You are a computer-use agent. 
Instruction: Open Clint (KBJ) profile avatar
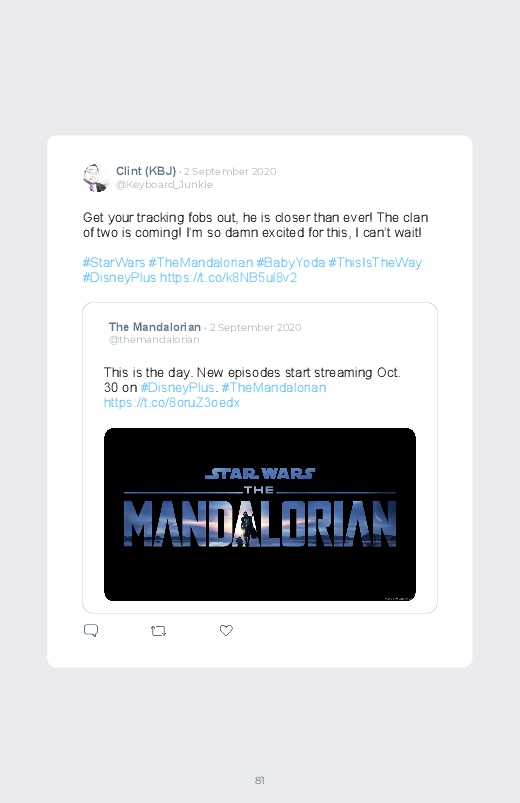pos(96,178)
